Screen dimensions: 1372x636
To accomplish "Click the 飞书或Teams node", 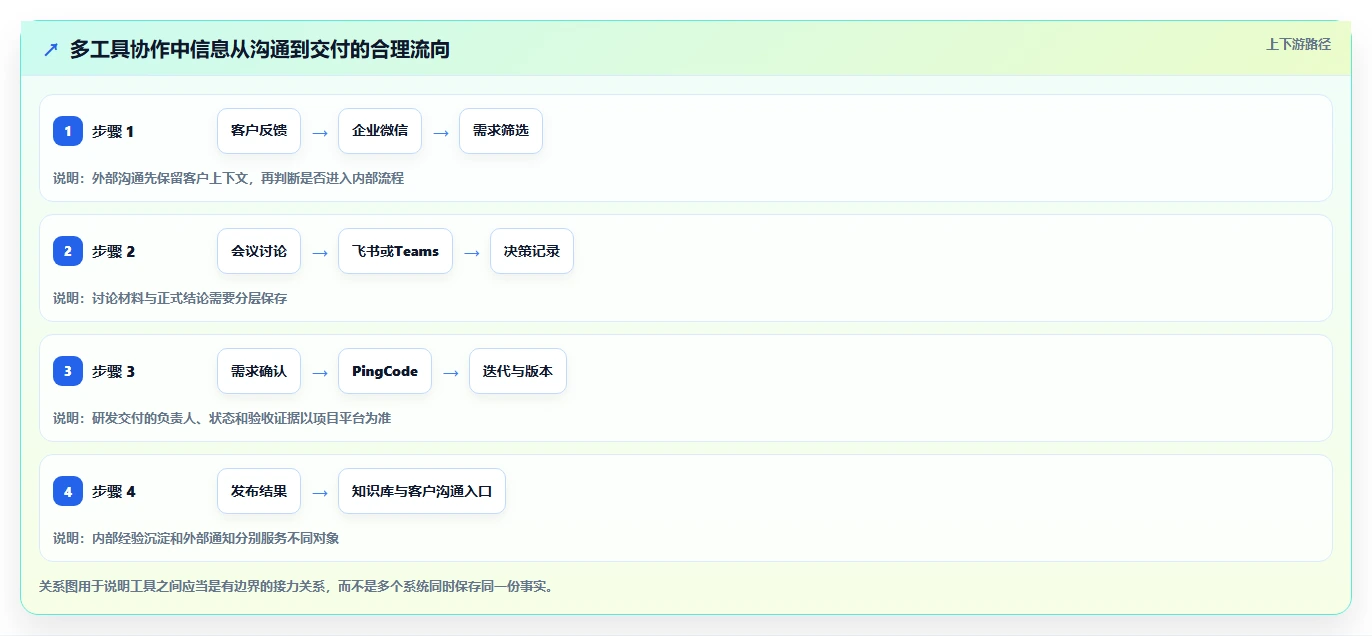I will [395, 251].
